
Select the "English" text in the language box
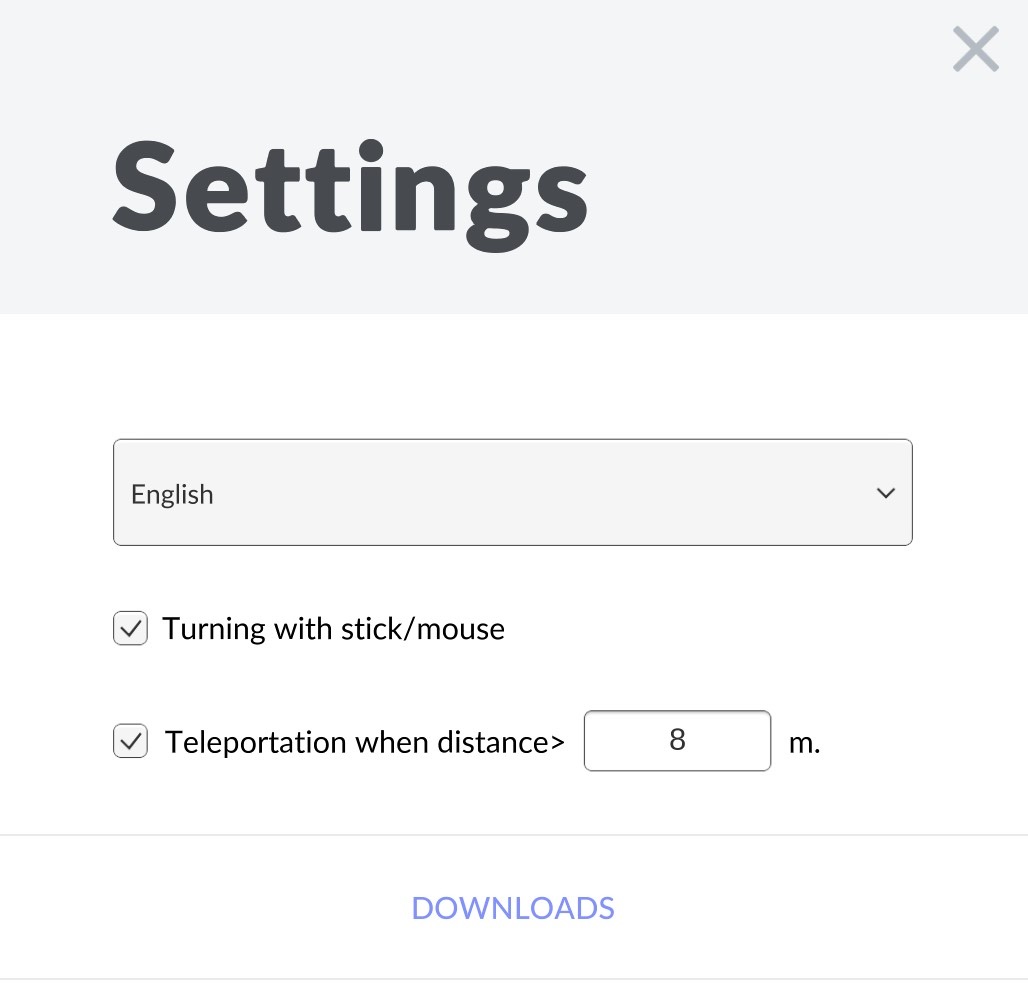coord(173,495)
